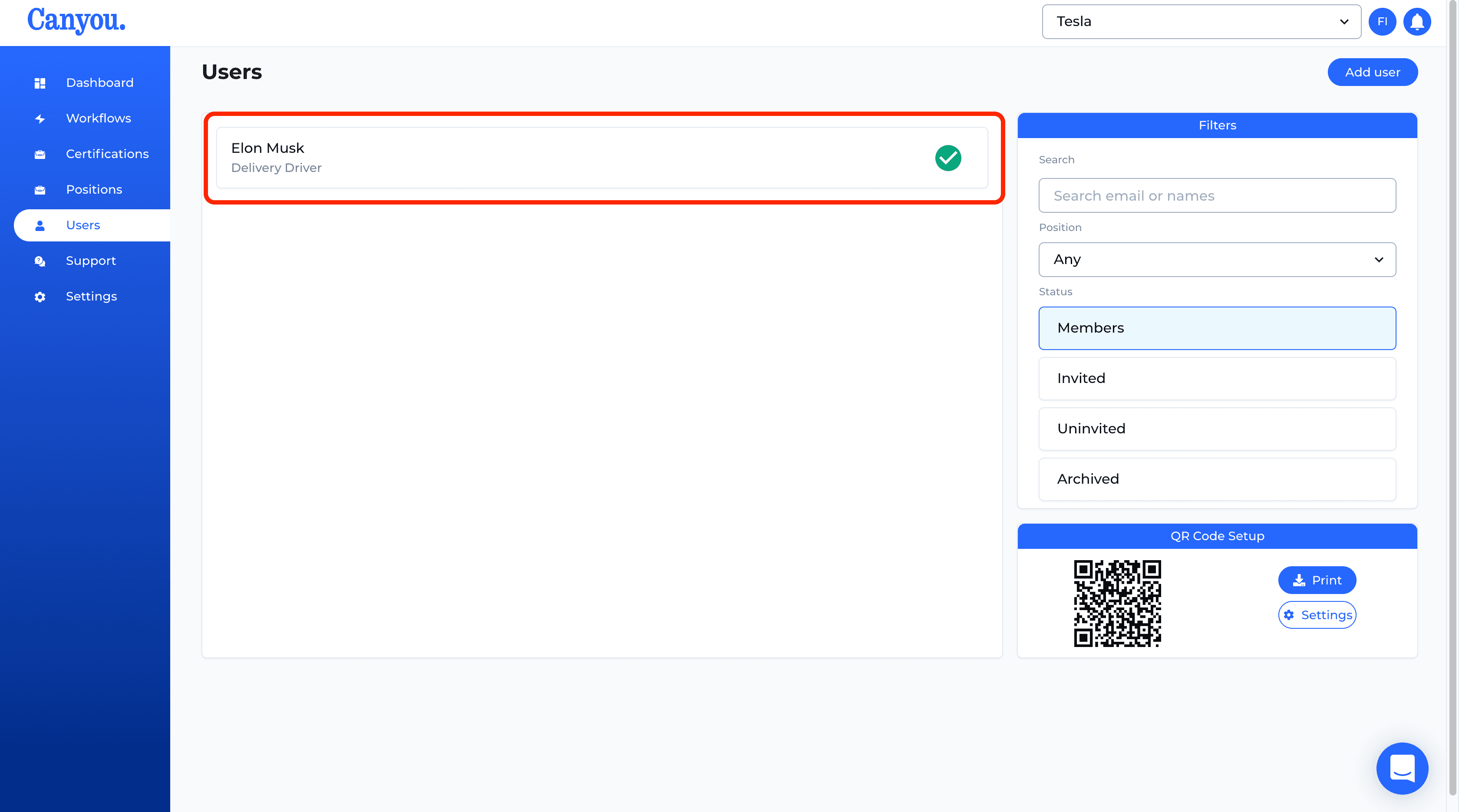Click the Certifications icon in sidebar
This screenshot has height=812, width=1459.
click(x=40, y=155)
